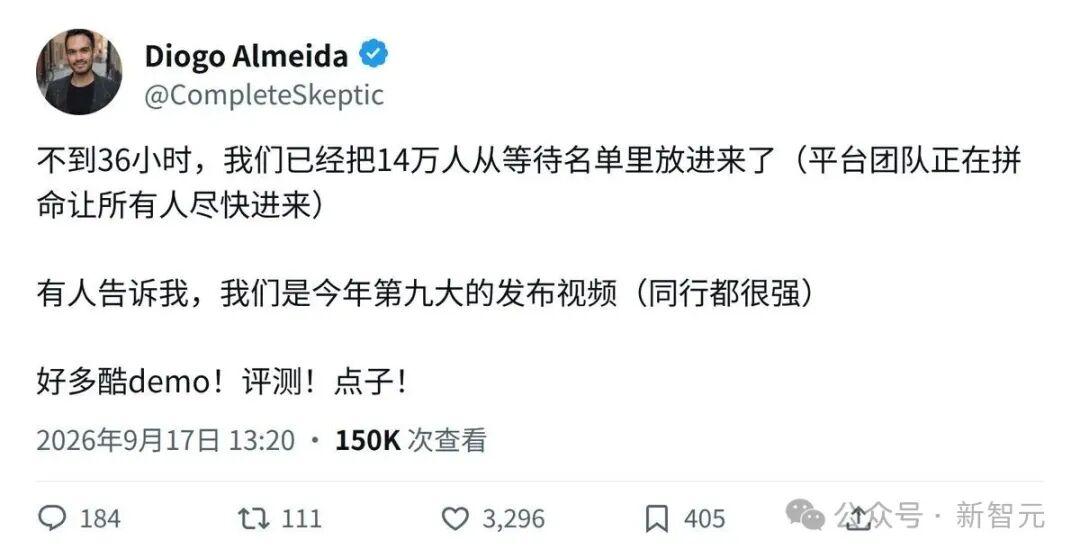Click the share upload icon
This screenshot has width=1080, height=558.
858,518
